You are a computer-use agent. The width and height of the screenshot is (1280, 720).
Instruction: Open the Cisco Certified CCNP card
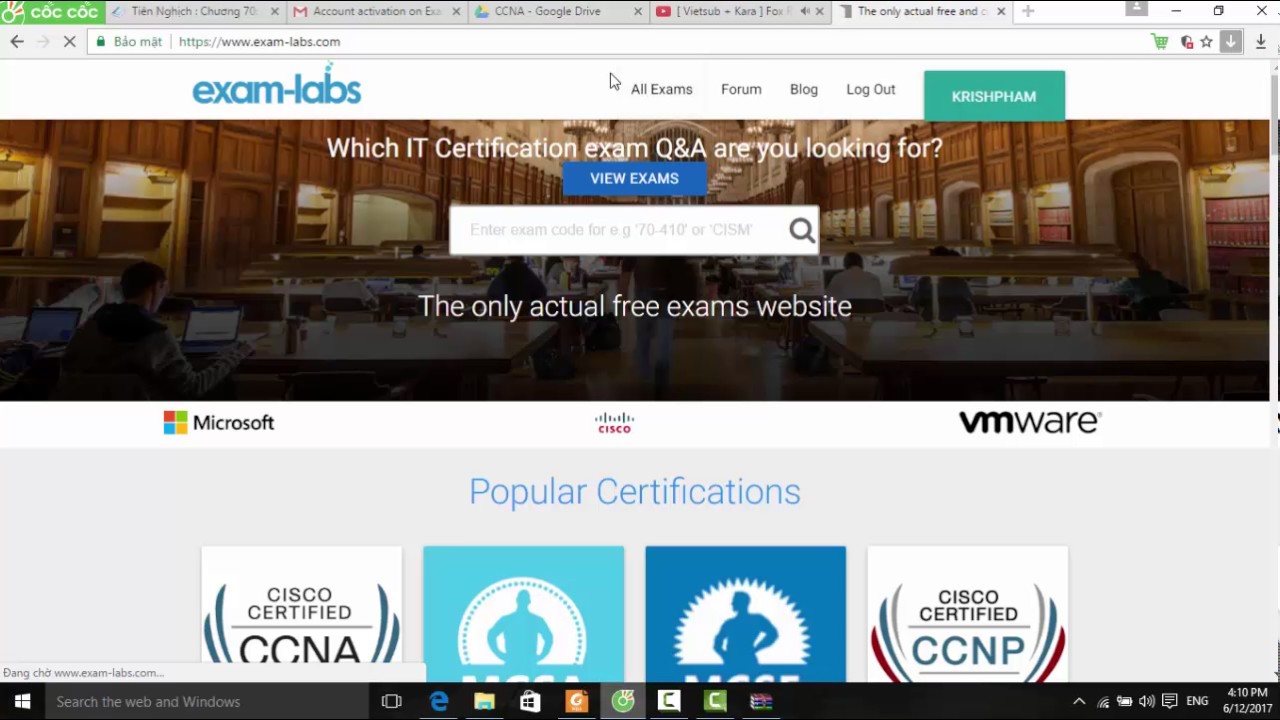[x=967, y=614]
